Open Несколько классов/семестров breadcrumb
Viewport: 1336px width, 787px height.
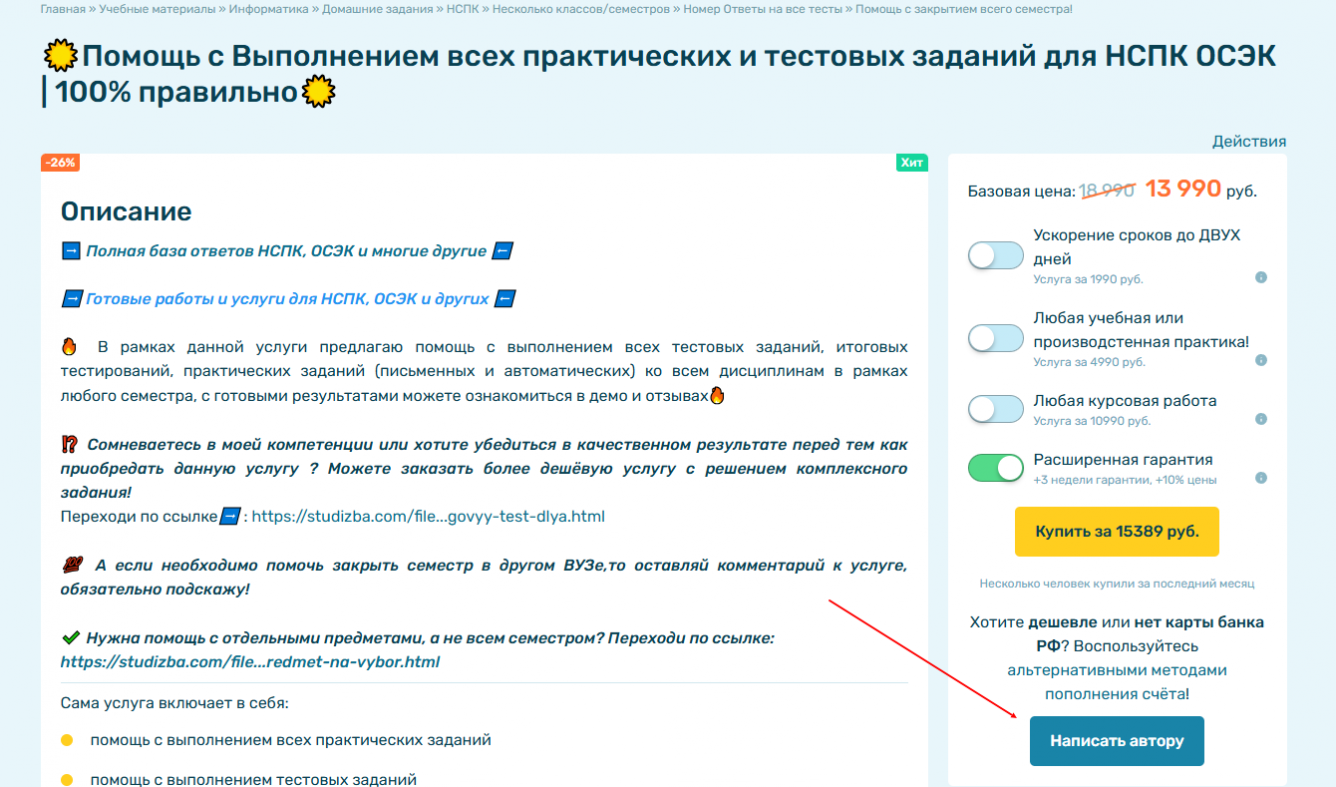(x=581, y=9)
